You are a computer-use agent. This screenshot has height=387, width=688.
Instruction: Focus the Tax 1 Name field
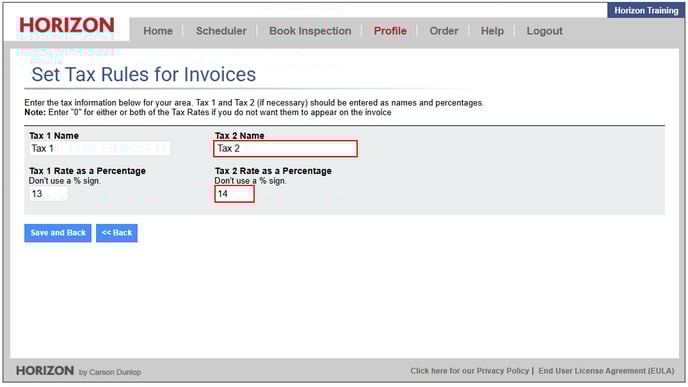100,148
